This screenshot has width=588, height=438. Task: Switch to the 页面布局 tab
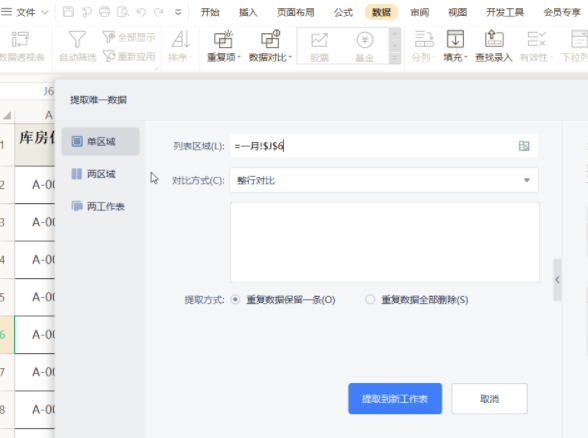click(296, 12)
